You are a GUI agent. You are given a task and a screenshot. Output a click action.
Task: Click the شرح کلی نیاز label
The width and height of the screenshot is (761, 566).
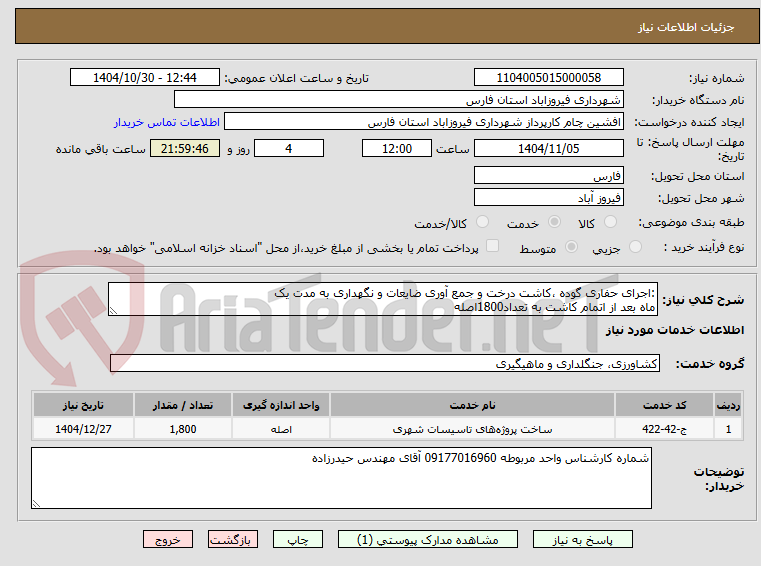(703, 300)
